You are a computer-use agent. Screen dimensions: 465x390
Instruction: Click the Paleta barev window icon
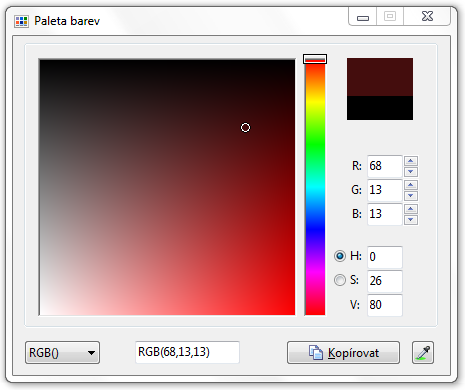point(21,21)
